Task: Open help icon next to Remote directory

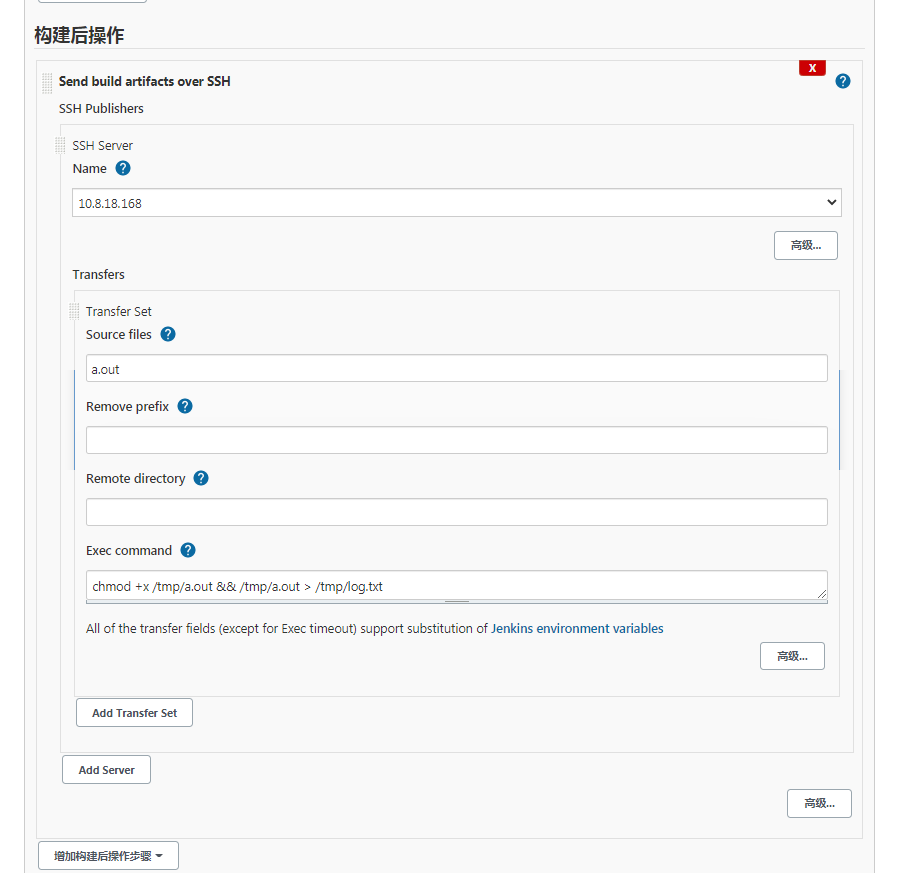Action: click(201, 478)
